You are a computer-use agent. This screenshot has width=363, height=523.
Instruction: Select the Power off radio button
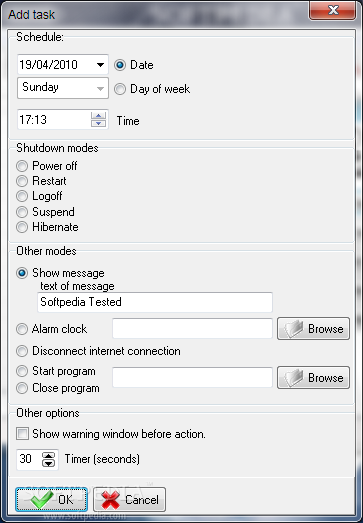pyautogui.click(x=22, y=166)
